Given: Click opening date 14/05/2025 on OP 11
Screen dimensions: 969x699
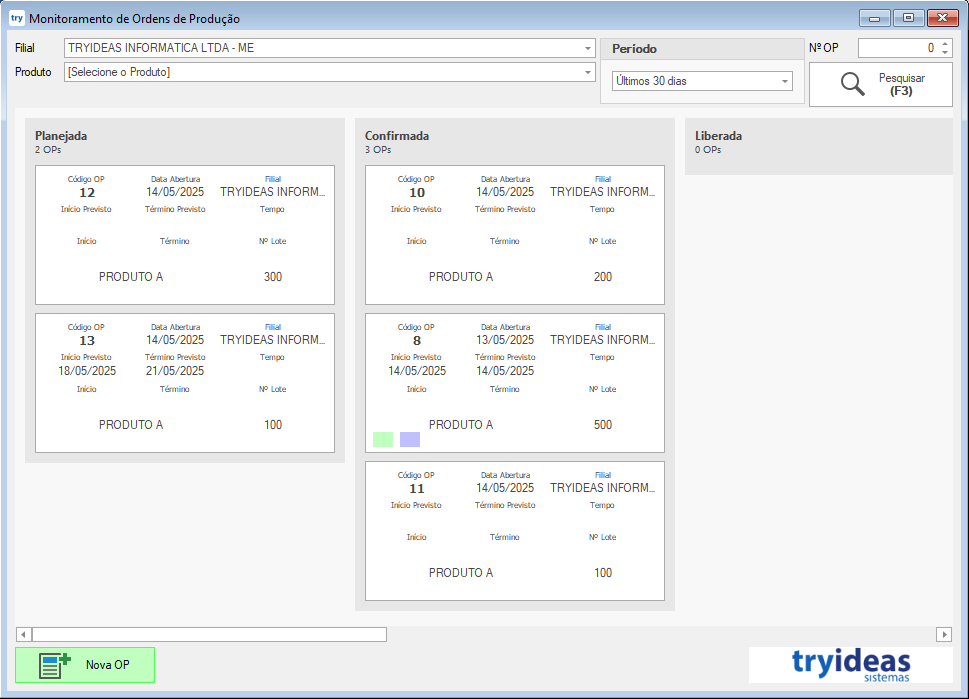Looking at the screenshot, I should coord(505,488).
